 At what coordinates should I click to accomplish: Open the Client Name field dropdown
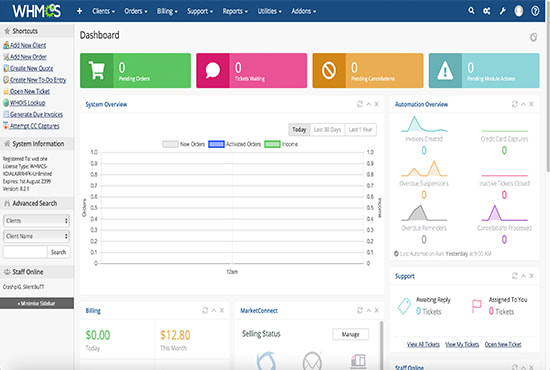click(x=36, y=236)
